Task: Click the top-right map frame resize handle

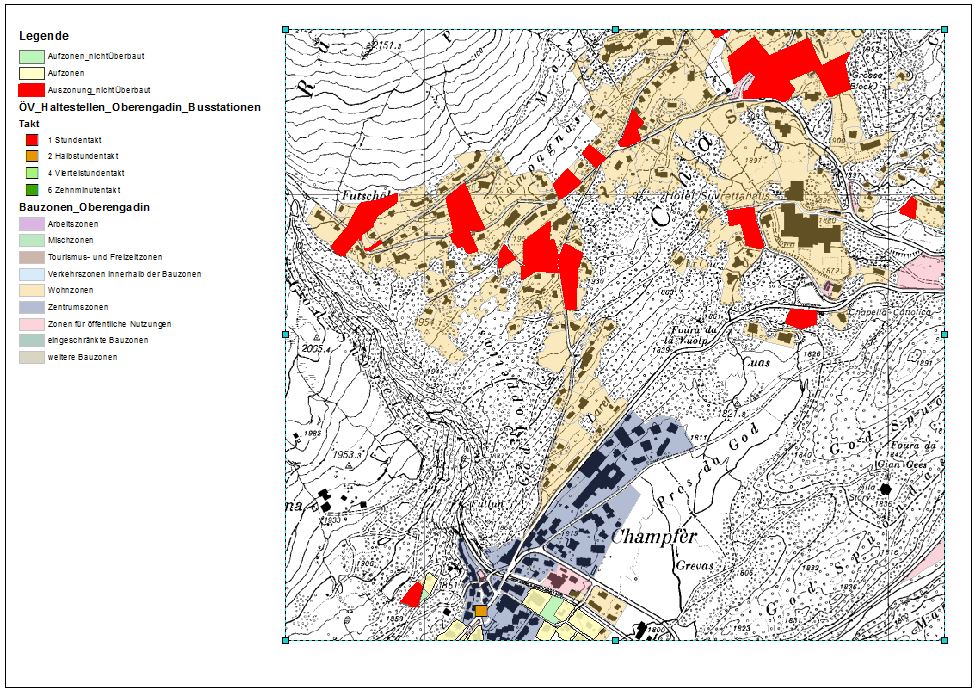Action: (x=944, y=29)
